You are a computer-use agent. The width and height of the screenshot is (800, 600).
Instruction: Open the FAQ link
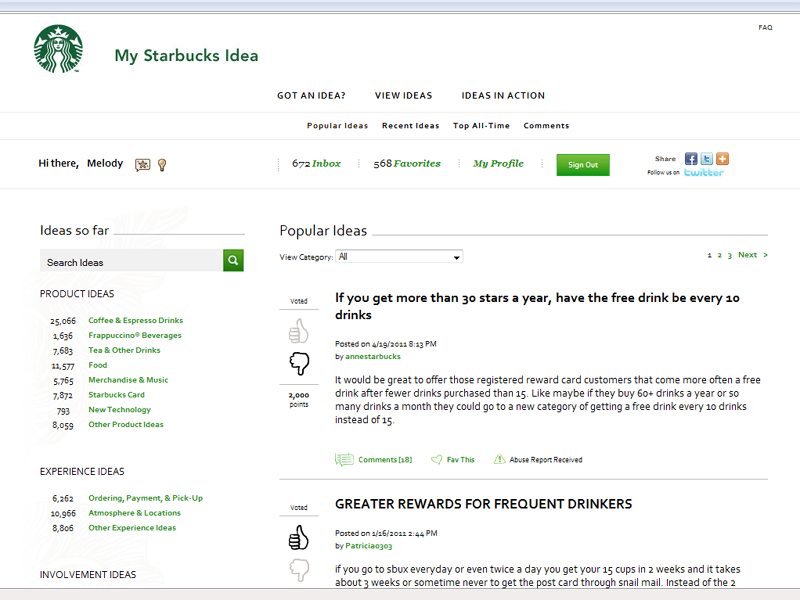point(765,28)
